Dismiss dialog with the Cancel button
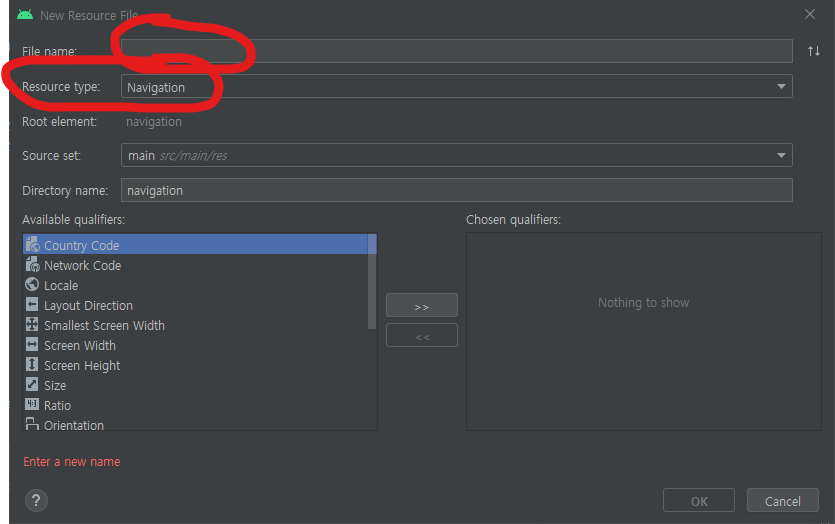The height and width of the screenshot is (524, 835). [783, 501]
